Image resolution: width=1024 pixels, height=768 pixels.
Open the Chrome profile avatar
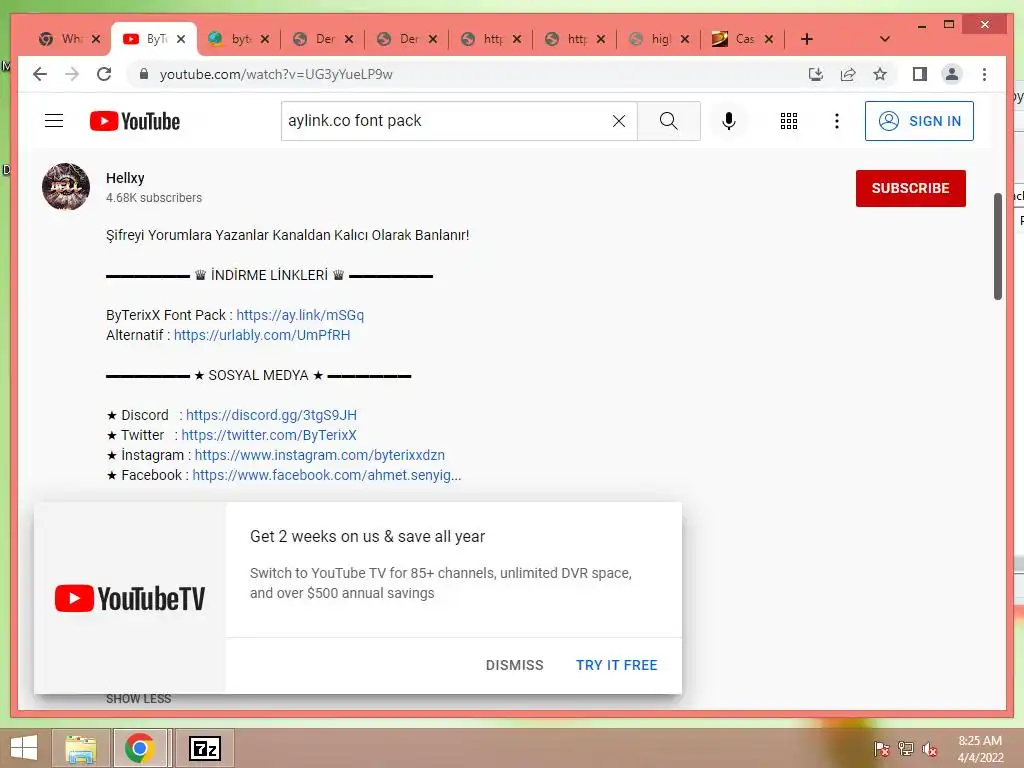pos(952,74)
